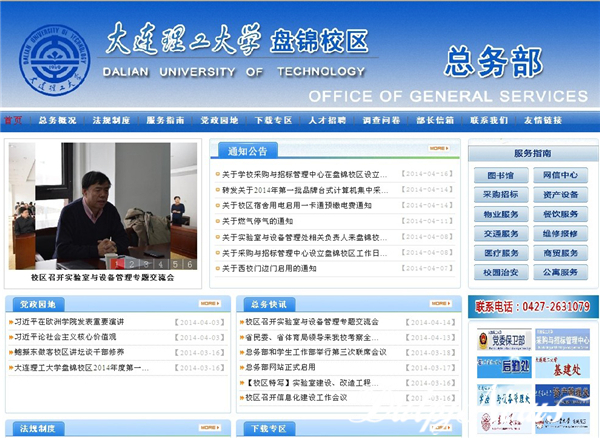The height and width of the screenshot is (438, 600).
Task: Open notice 关于燃气停气的通知
Action: [258, 221]
